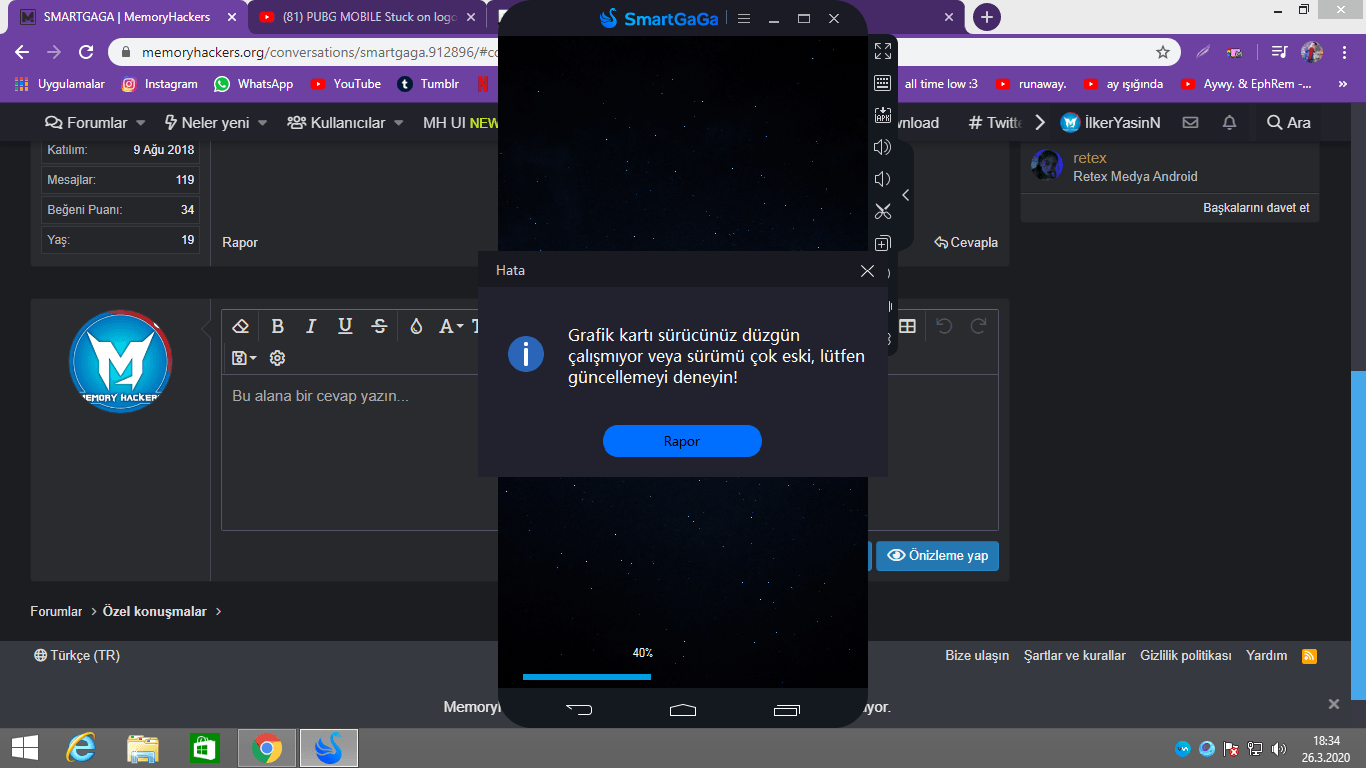Viewport: 1366px width, 768px height.
Task: Toggle italic formatting in reply editor
Action: 311,326
